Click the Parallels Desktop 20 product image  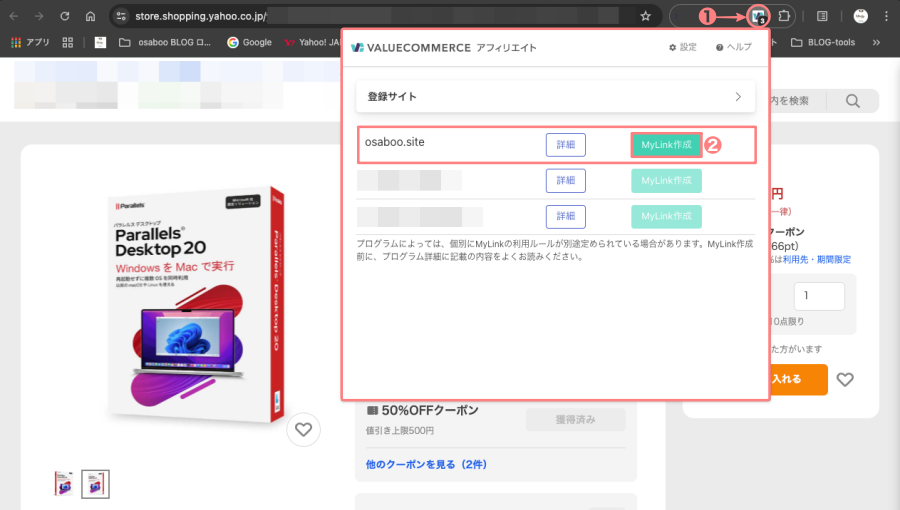point(196,304)
